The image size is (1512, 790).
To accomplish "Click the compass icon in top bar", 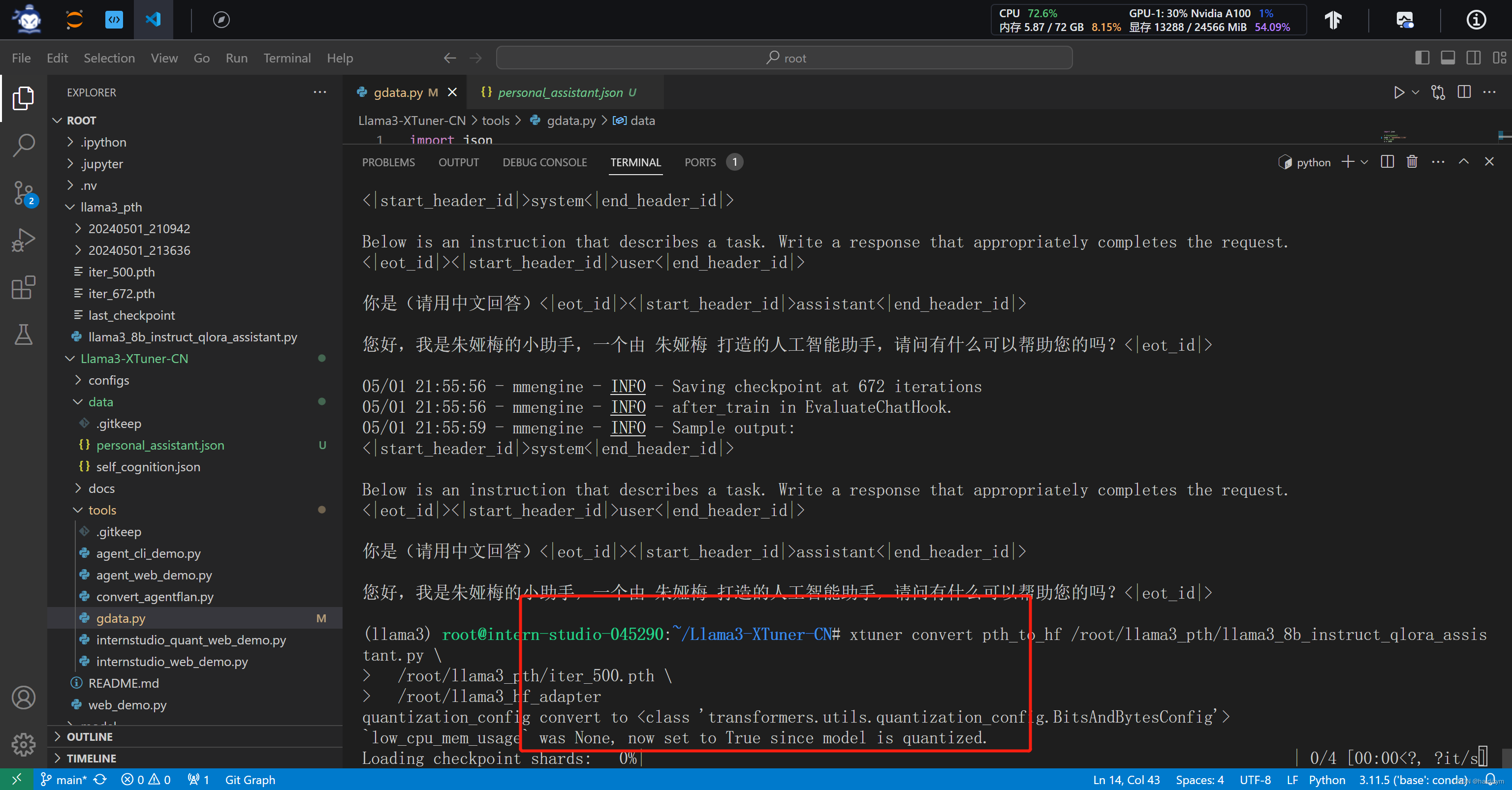I will coord(221,19).
